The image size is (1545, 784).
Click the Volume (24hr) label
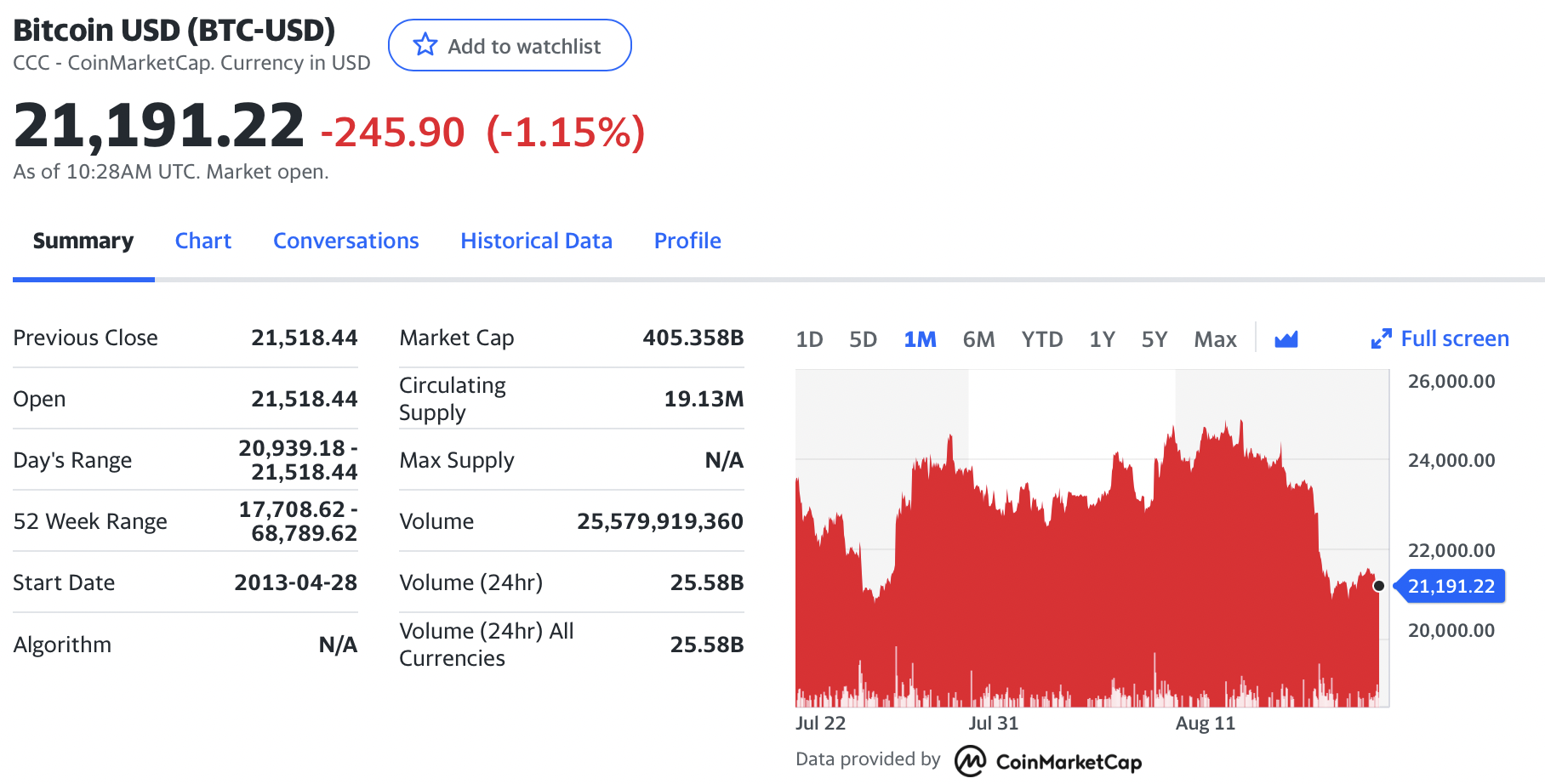coord(470,582)
